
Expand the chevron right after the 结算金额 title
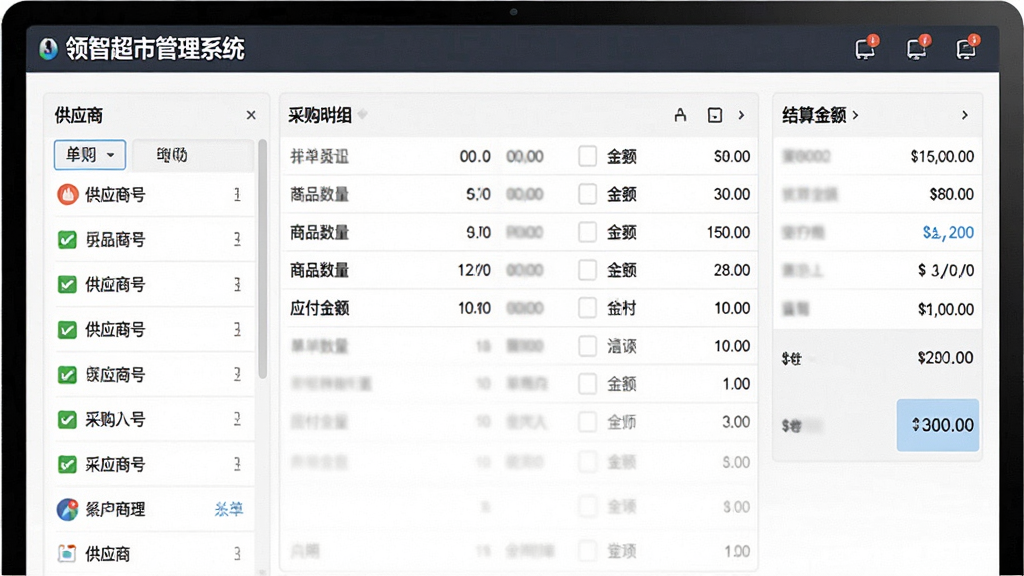pyautogui.click(x=856, y=116)
